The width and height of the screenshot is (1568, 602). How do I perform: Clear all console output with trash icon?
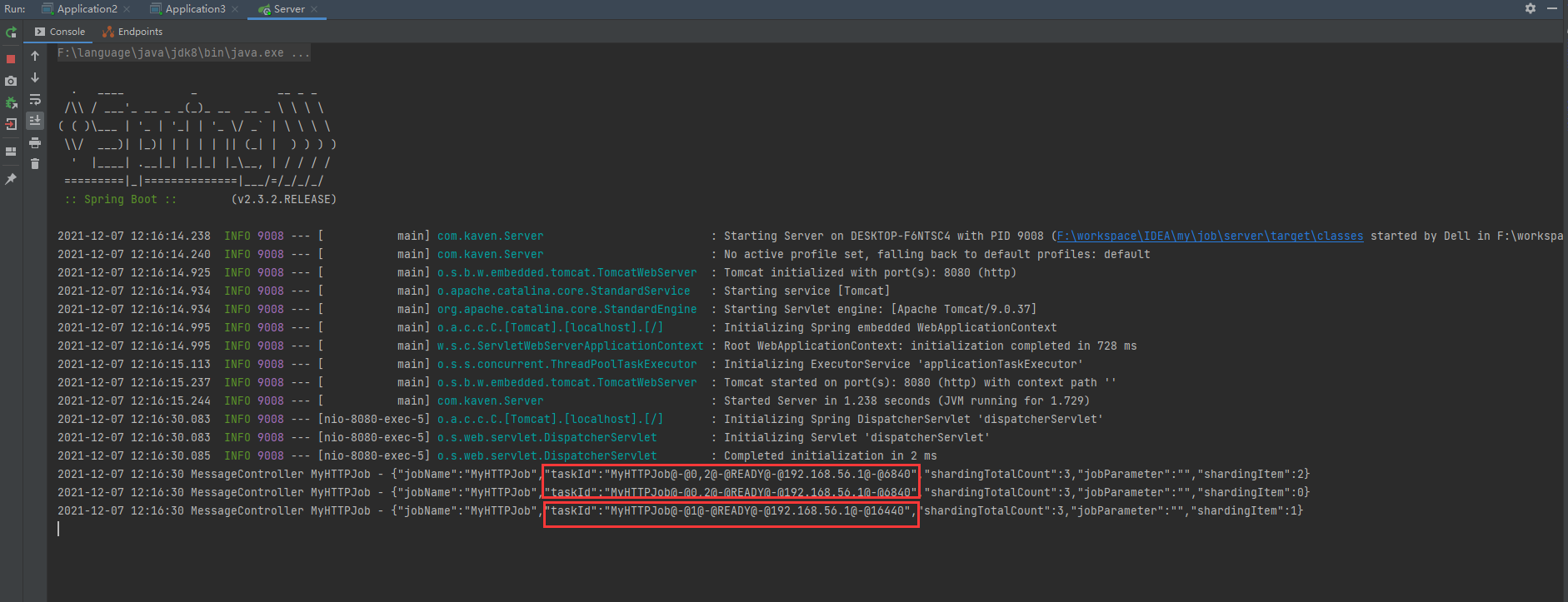(x=35, y=164)
